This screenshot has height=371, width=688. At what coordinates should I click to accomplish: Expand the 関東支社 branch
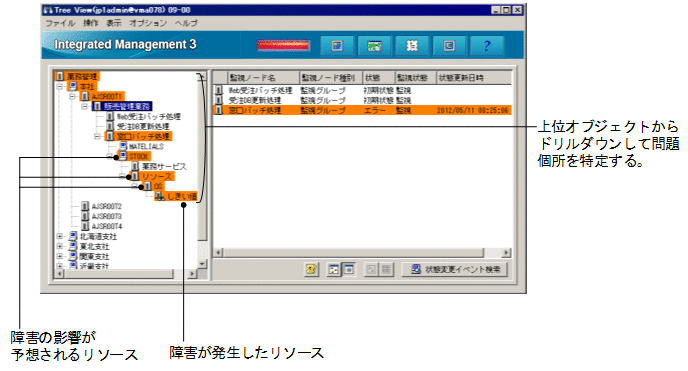(60, 257)
